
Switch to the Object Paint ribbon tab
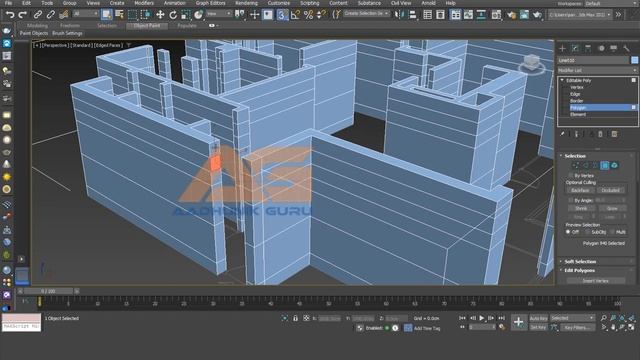(147, 26)
